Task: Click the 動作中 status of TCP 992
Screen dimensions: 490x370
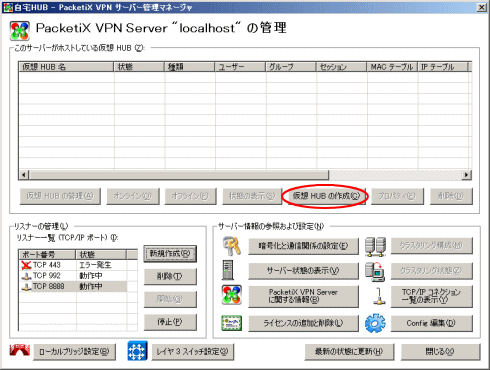Action: [x=91, y=276]
